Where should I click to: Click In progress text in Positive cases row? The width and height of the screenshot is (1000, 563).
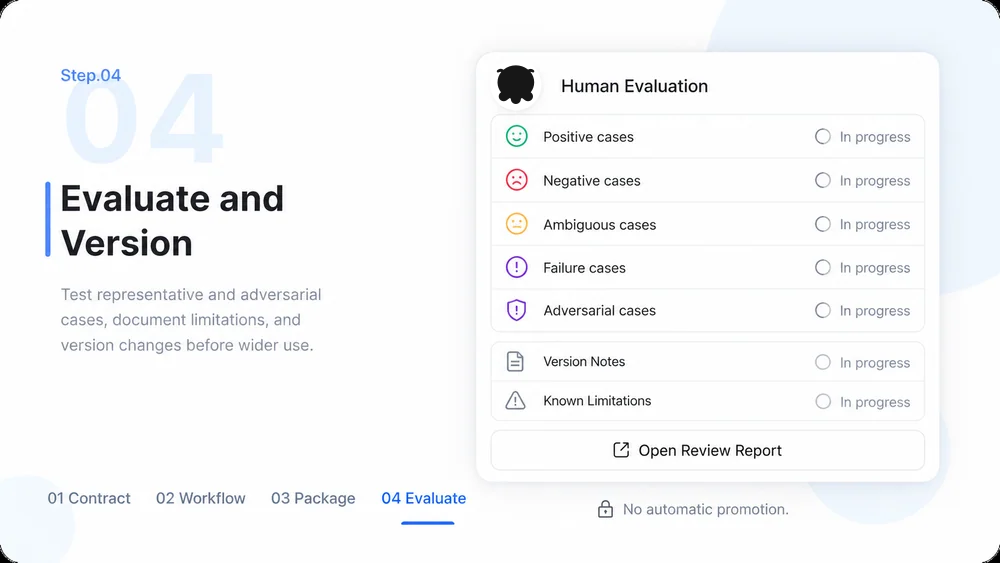[874, 137]
